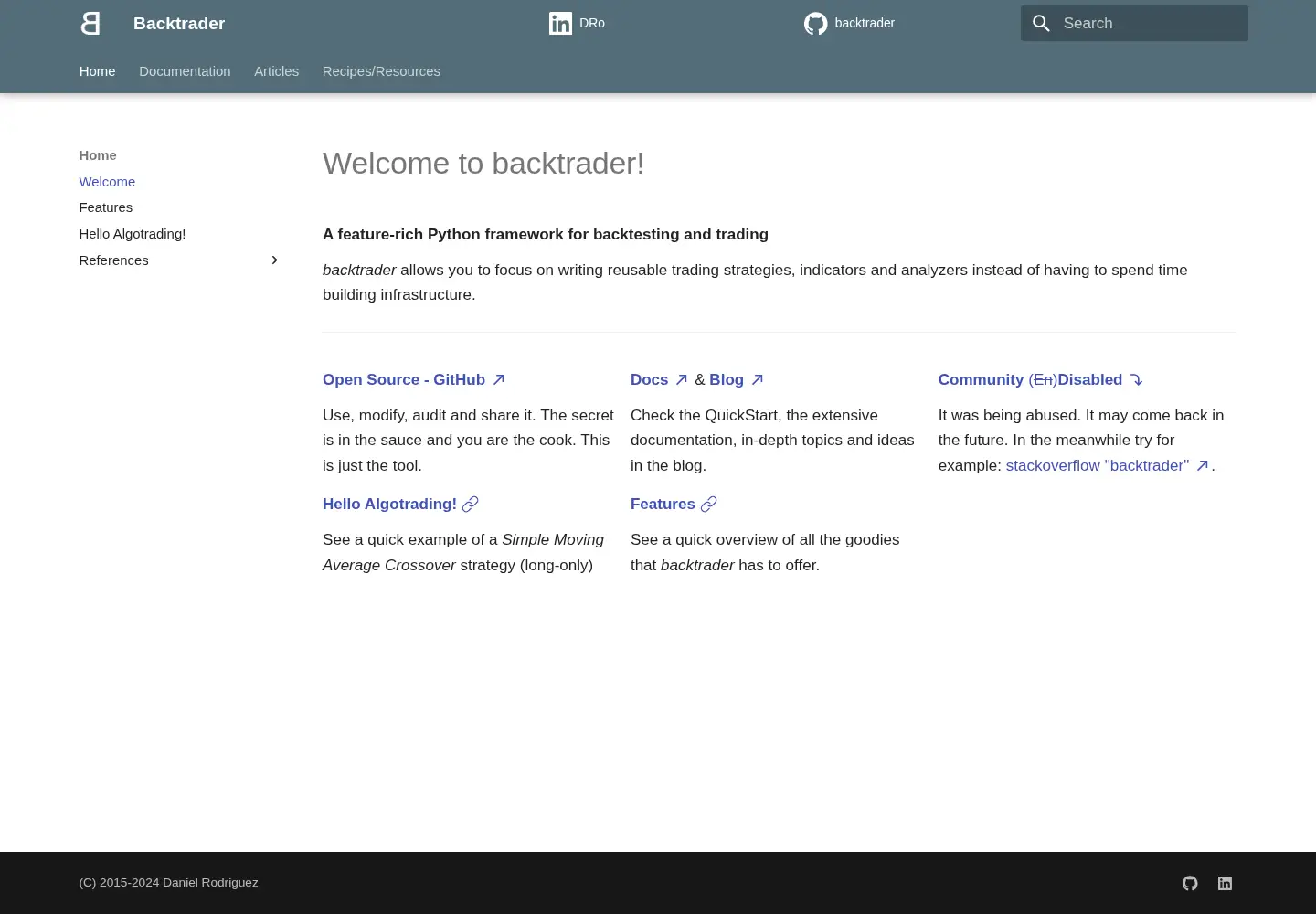Open the Recipes/Resources tab
Image resolution: width=1316 pixels, height=914 pixels.
tap(381, 71)
